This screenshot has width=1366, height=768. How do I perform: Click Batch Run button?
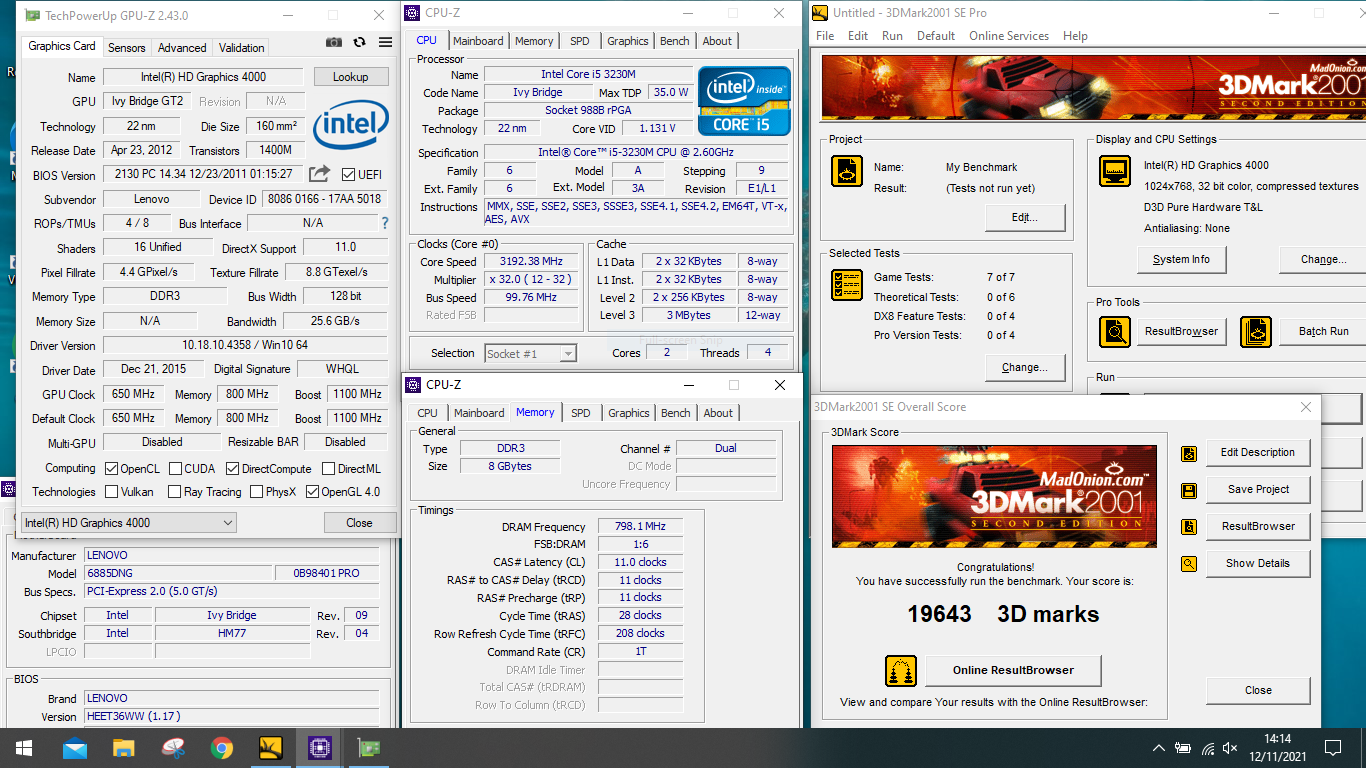point(1324,331)
